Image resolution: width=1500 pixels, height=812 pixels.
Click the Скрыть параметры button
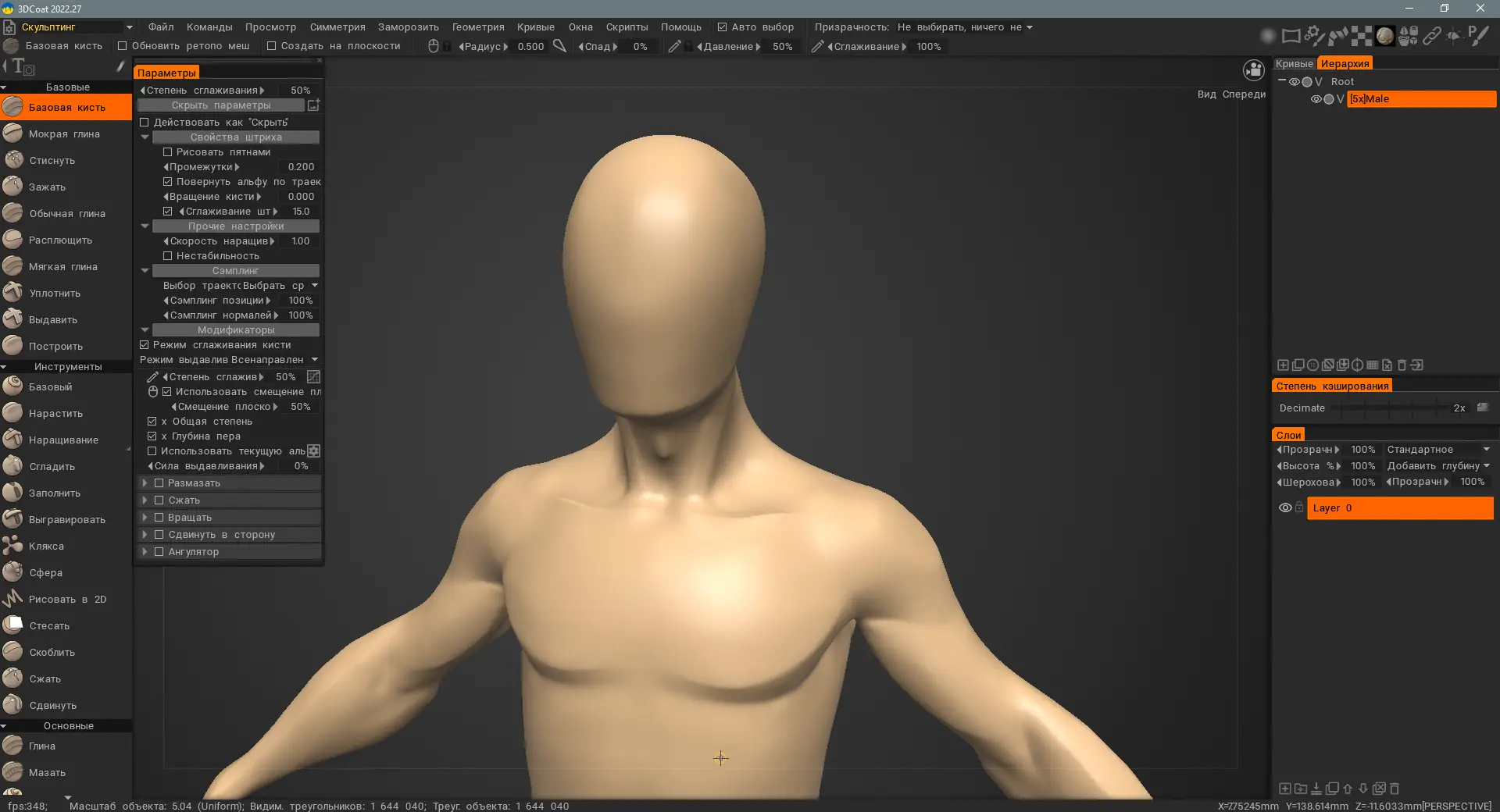tap(221, 105)
